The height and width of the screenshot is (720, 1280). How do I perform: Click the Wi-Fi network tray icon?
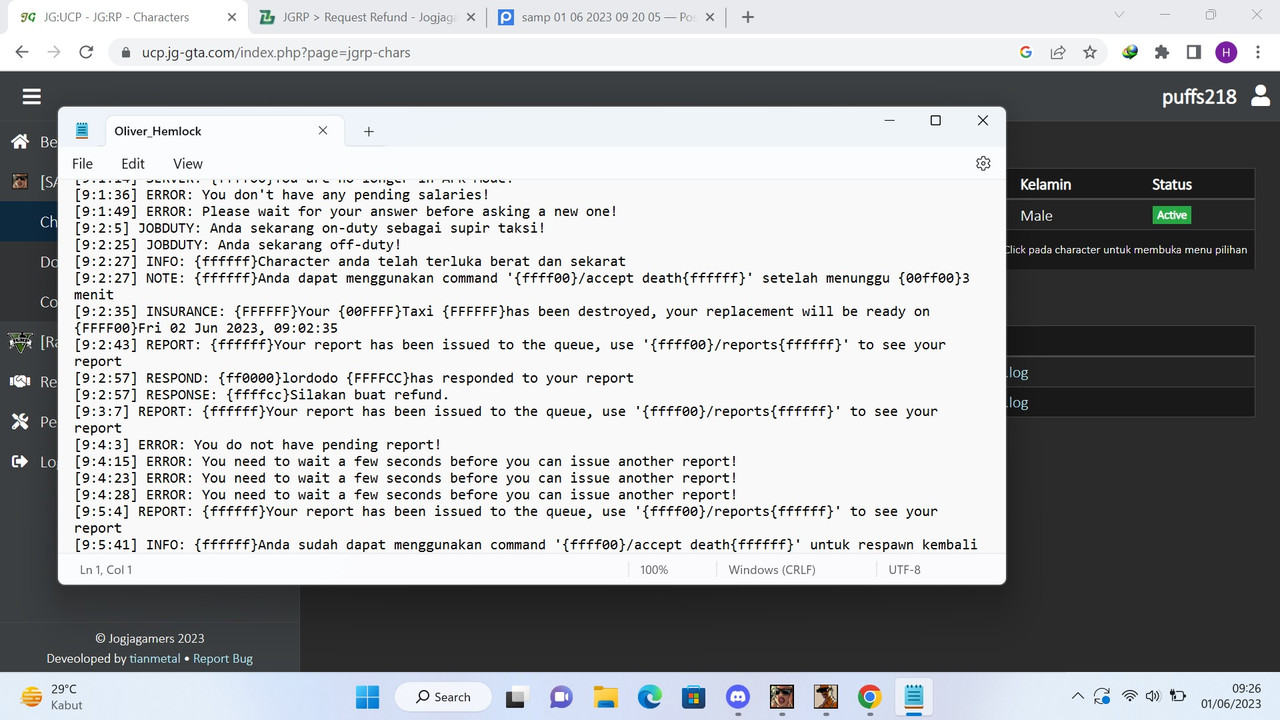pyautogui.click(x=1130, y=696)
